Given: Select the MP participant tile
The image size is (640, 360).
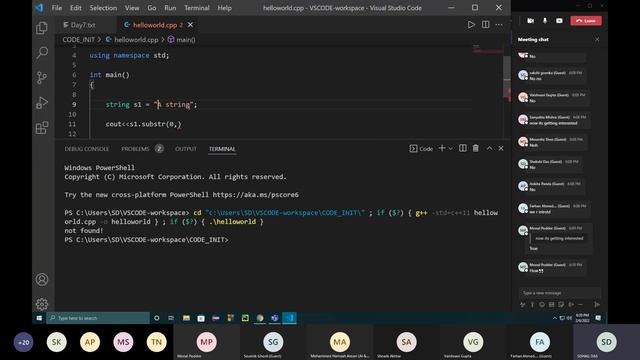Looking at the screenshot, I should [x=207, y=342].
